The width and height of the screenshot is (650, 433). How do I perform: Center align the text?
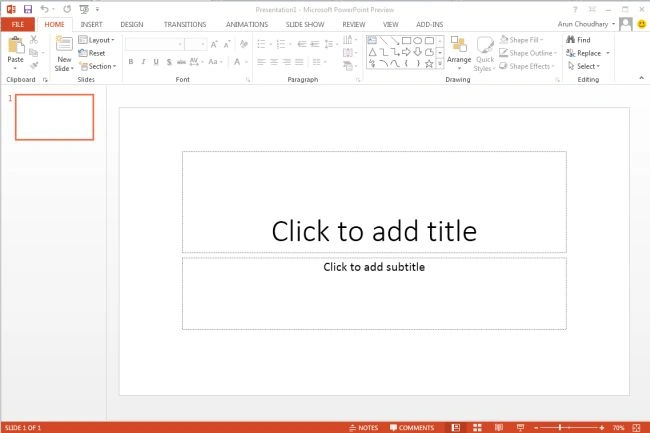click(274, 62)
